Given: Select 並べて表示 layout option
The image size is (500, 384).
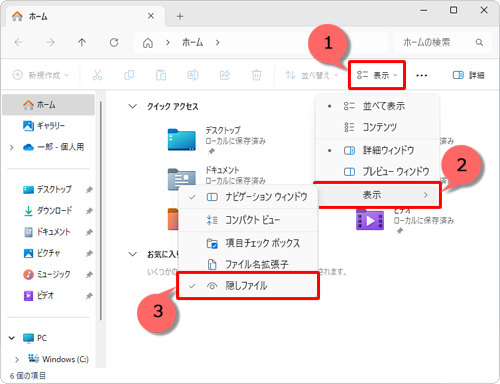Looking at the screenshot, I should click(378, 106).
